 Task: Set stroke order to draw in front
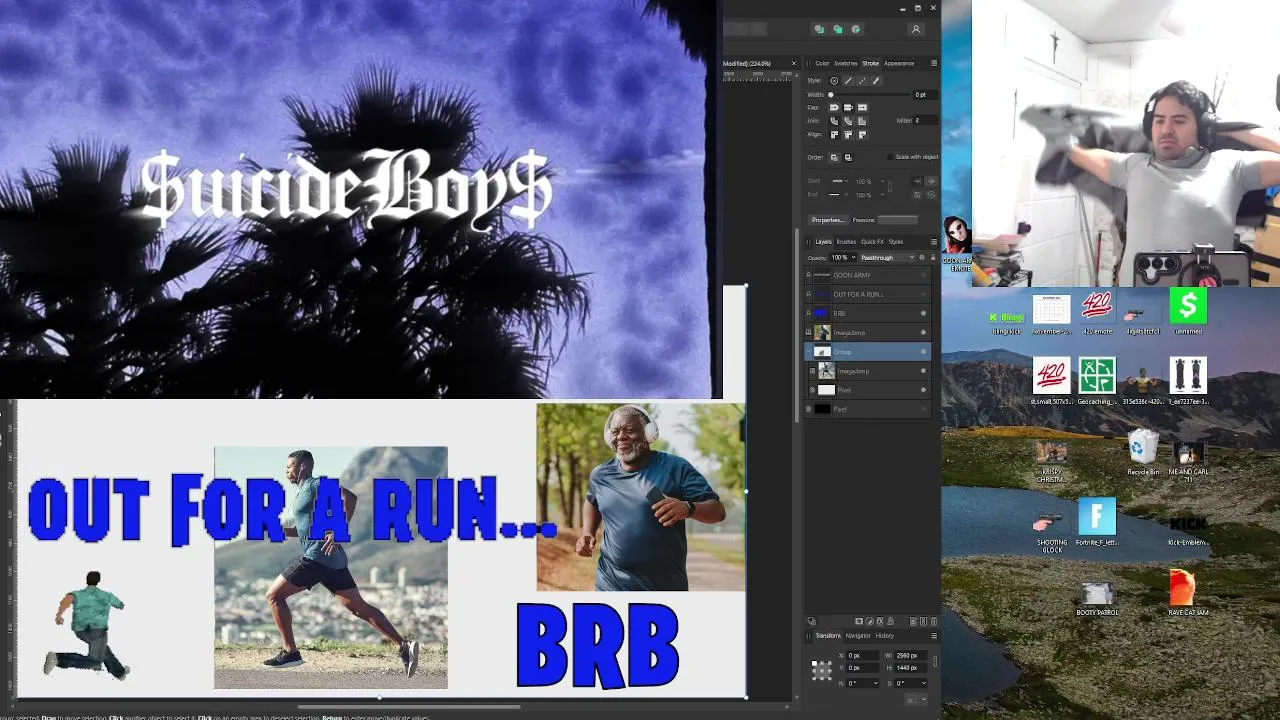848,157
